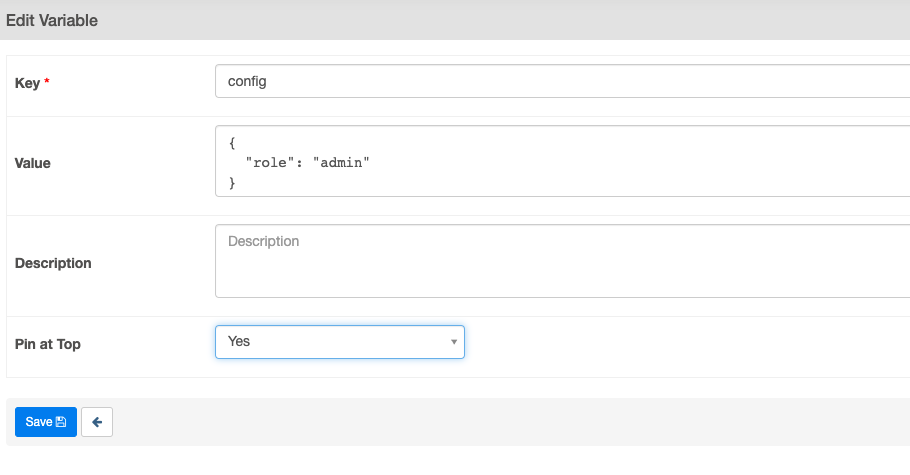This screenshot has height=475, width=910.
Task: Click the red required asterisk beside Key
Action: (47, 83)
